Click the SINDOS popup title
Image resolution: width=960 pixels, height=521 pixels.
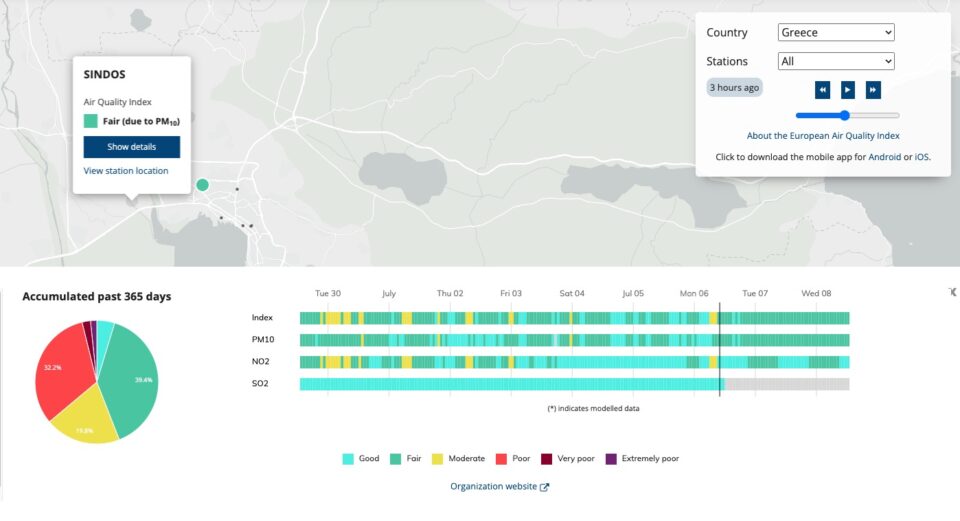[105, 75]
